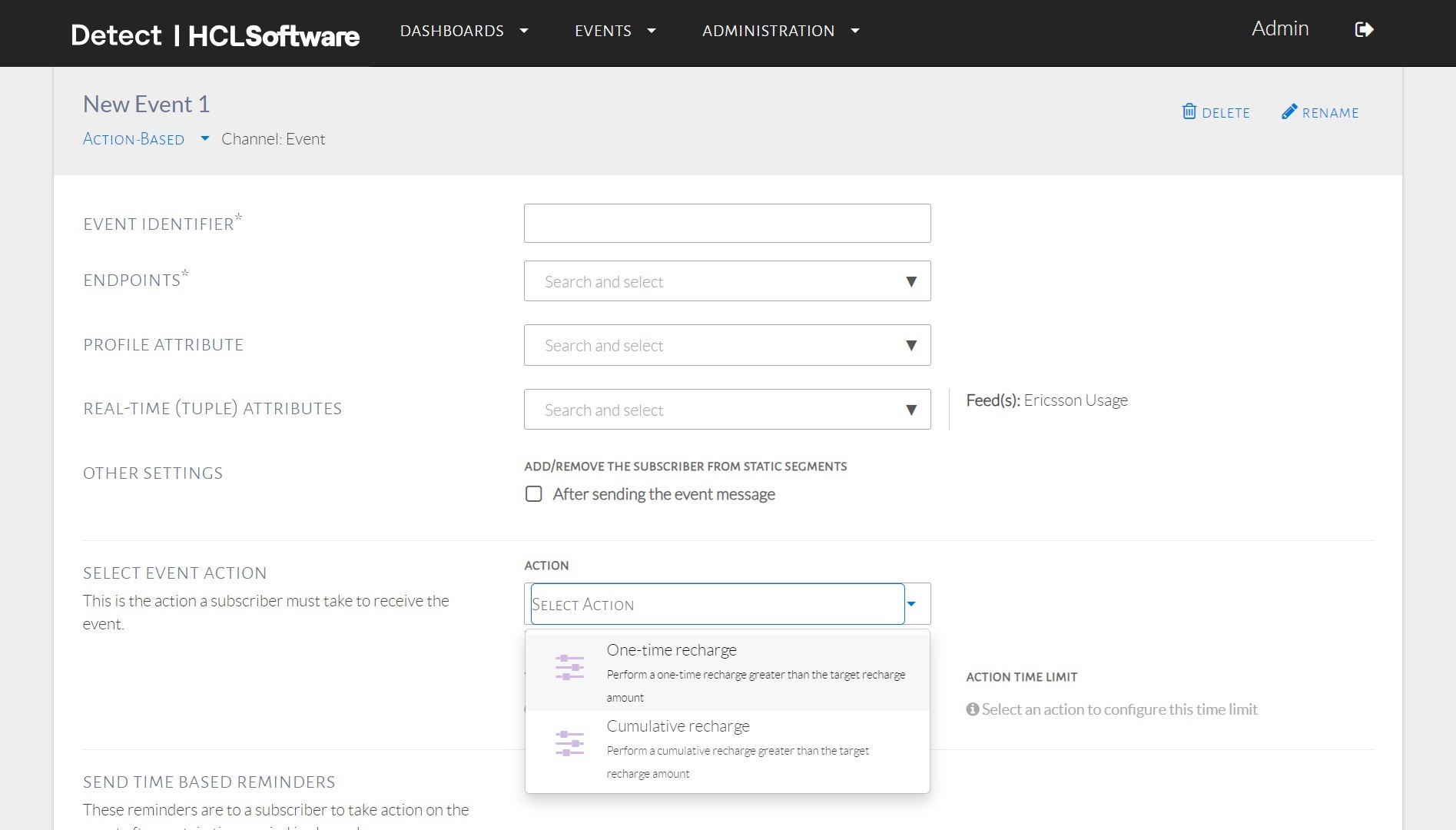
Task: Expand the Endpoints search dropdown
Action: pos(910,281)
